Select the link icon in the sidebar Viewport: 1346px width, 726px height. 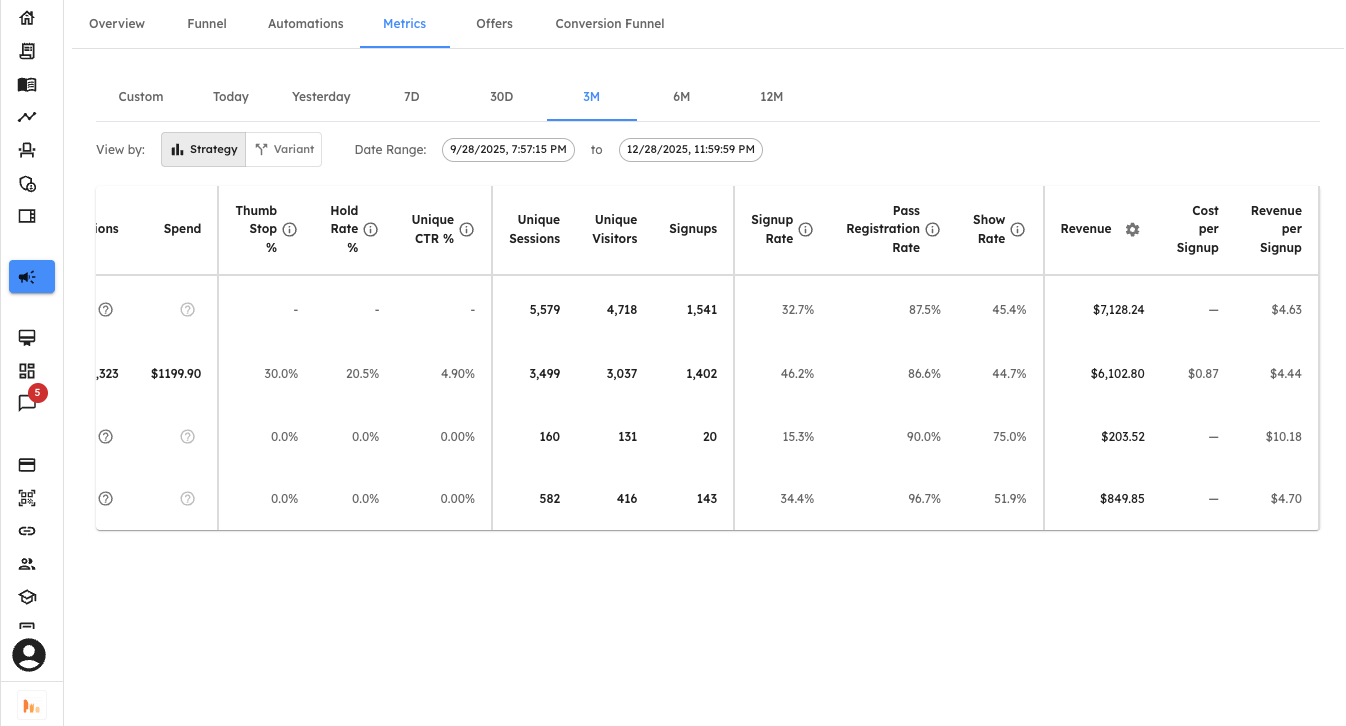(x=27, y=531)
